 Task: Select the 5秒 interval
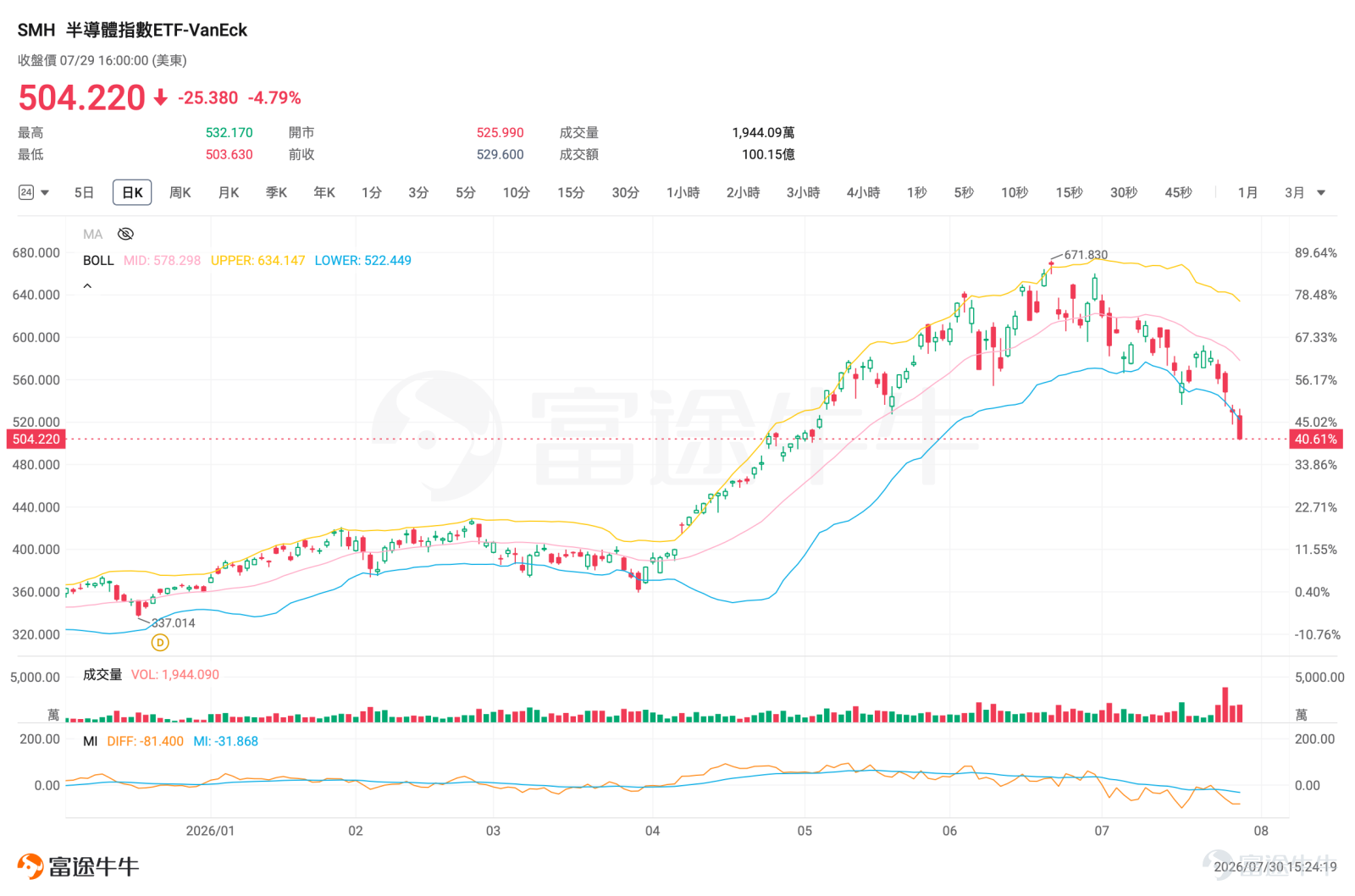click(964, 192)
